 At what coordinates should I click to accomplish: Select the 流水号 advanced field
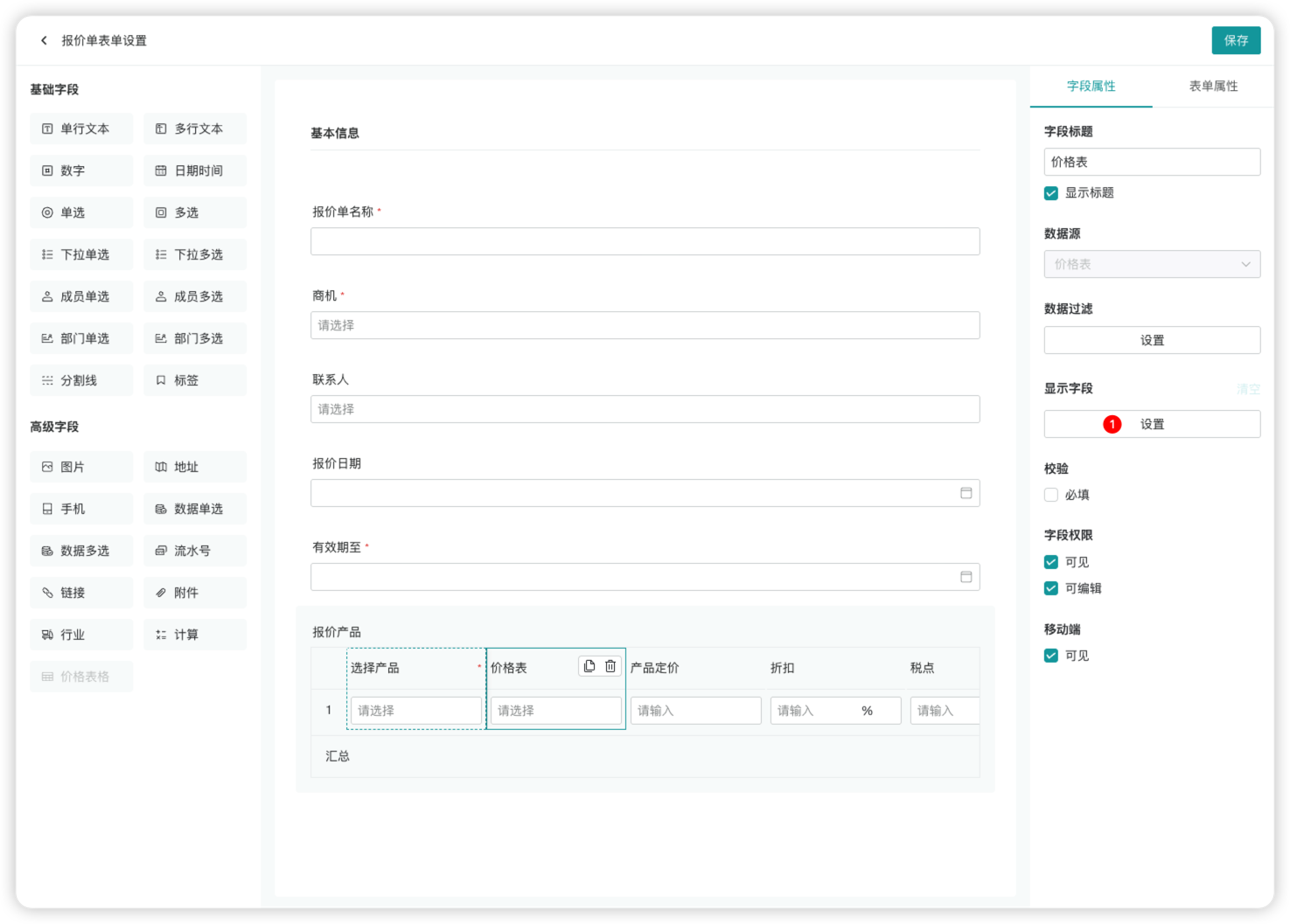click(195, 551)
